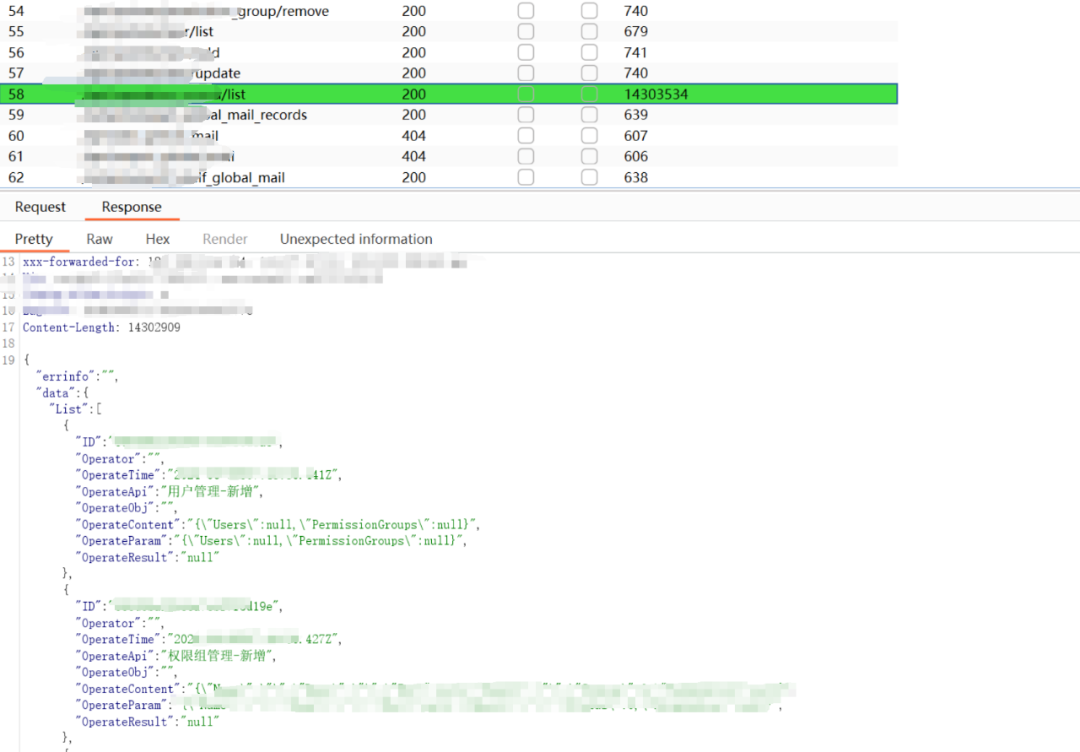
Task: Click the second ID line ending 19e
Action: pyautogui.click(x=179, y=606)
